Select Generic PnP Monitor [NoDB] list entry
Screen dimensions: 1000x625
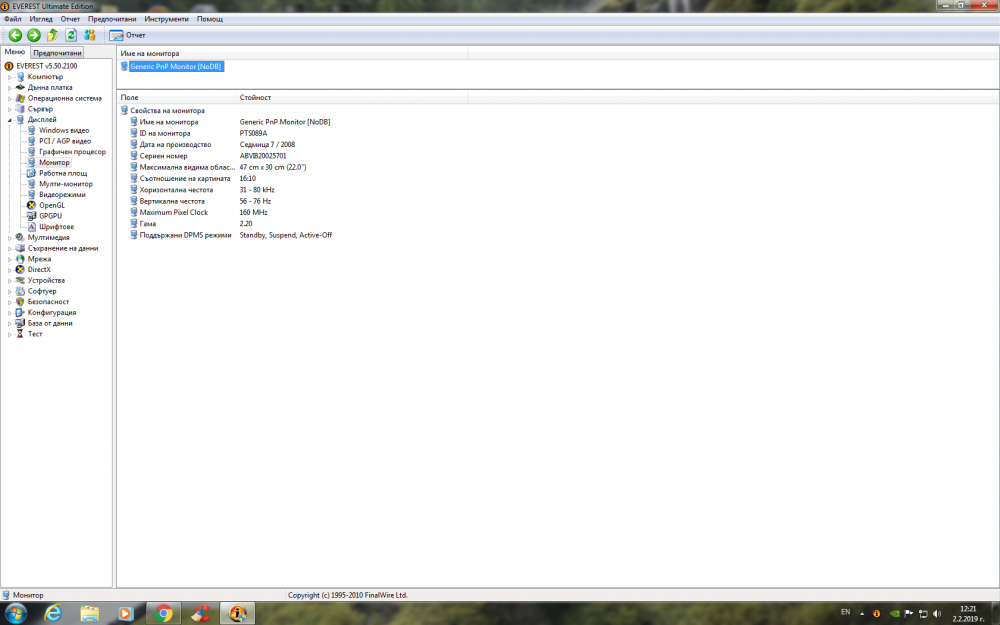pyautogui.click(x=175, y=66)
